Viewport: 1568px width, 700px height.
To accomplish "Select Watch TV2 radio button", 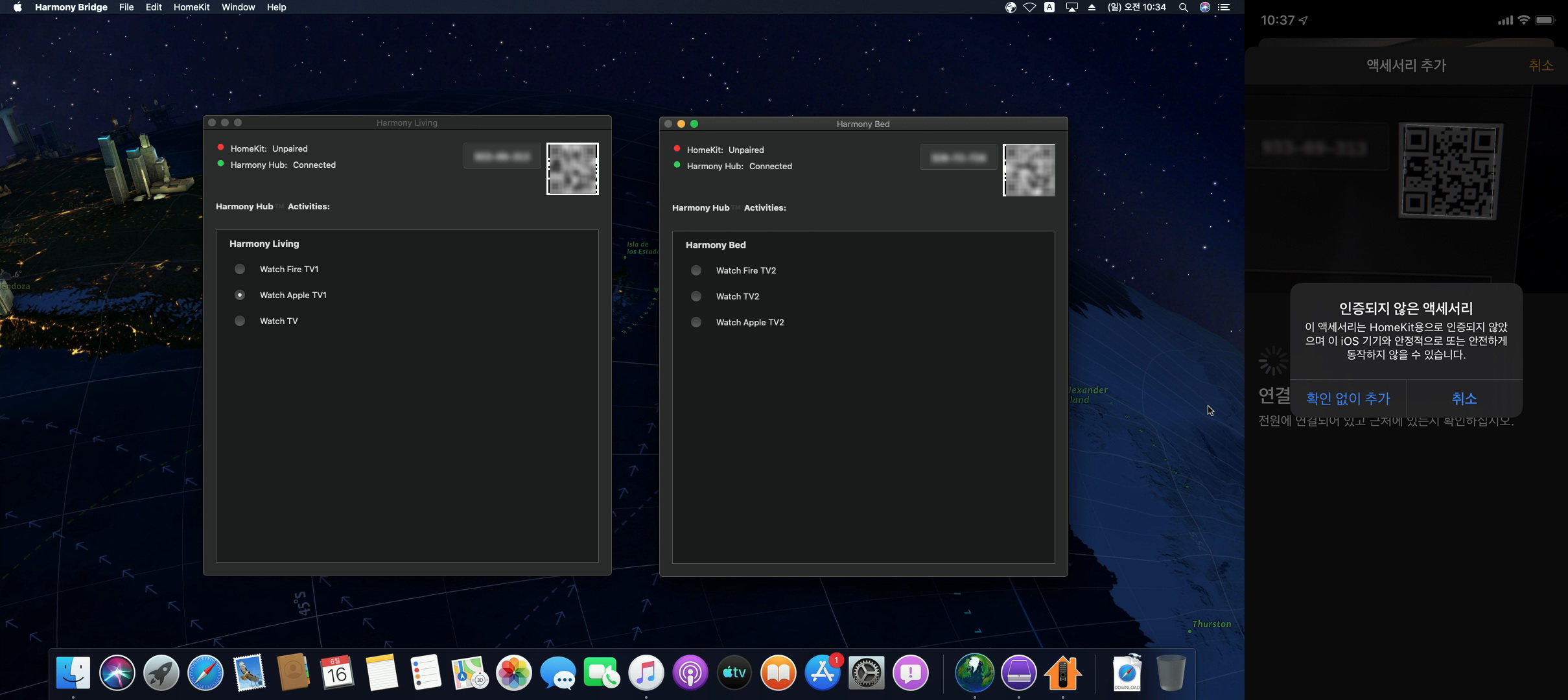I will coord(696,296).
